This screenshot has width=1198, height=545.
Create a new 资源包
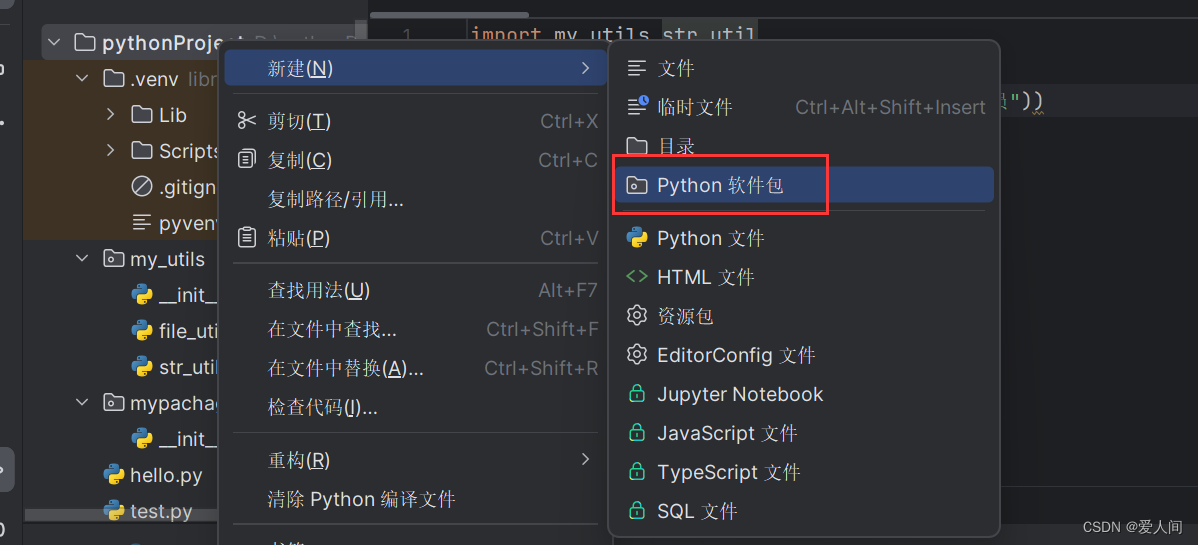click(804, 316)
